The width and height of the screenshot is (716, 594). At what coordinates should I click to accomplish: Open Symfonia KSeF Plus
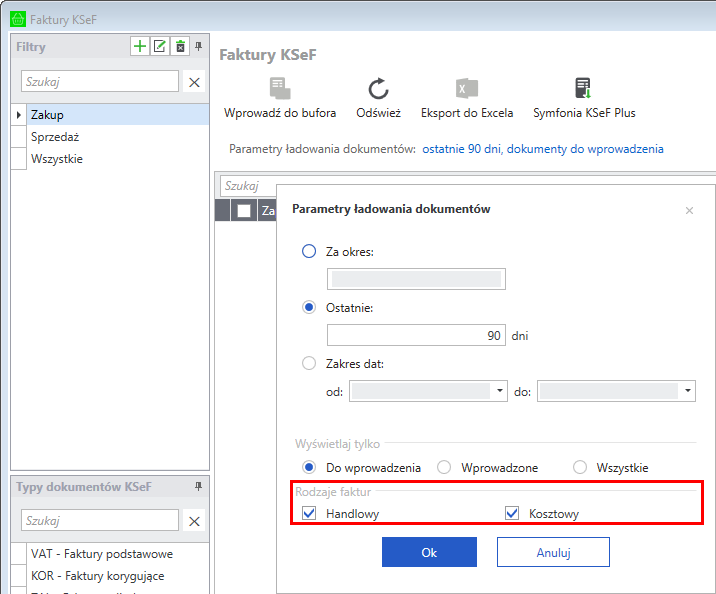584,89
